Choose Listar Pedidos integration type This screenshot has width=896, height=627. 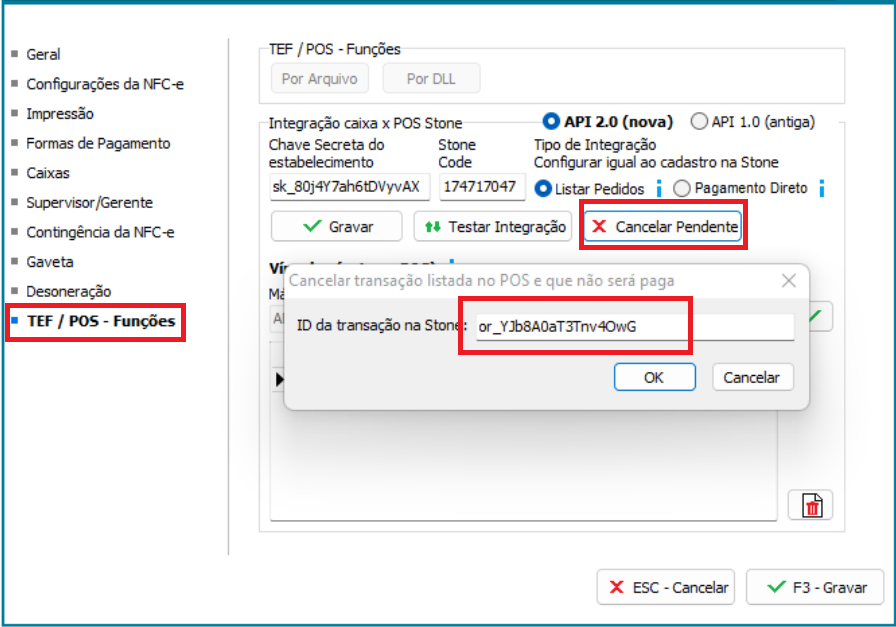pos(544,188)
